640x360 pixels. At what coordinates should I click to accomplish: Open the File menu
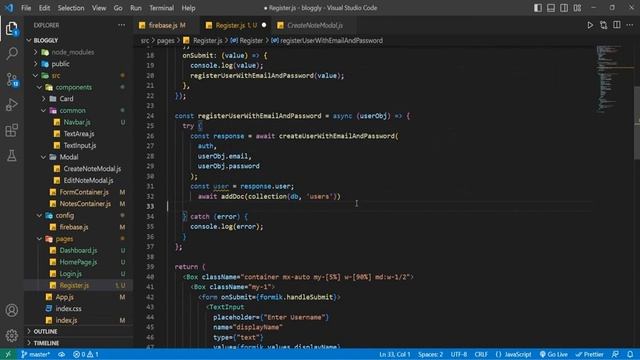(26, 8)
